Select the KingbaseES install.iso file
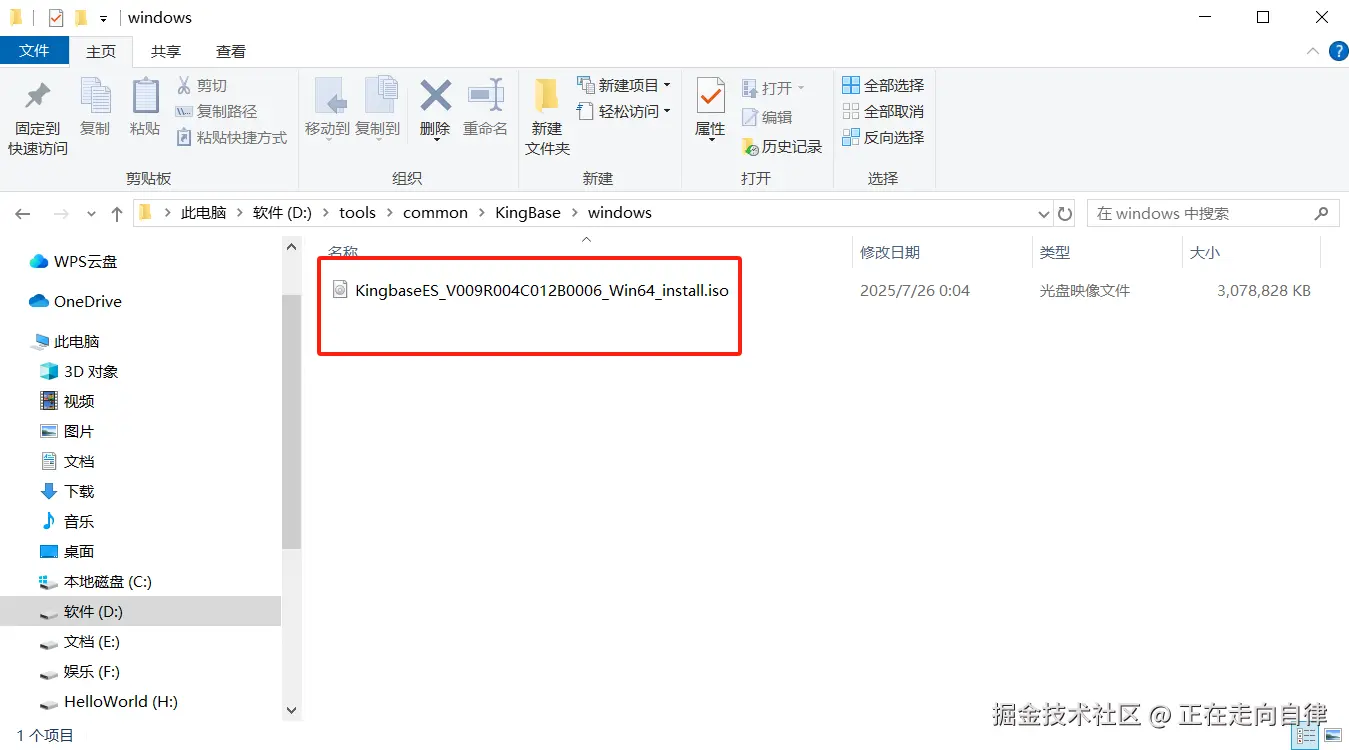This screenshot has width=1349, height=750. pos(530,291)
